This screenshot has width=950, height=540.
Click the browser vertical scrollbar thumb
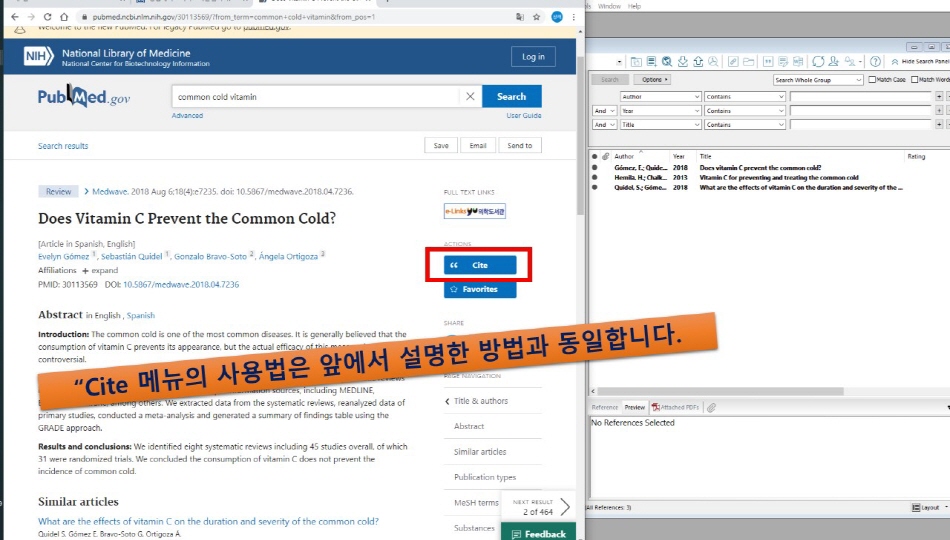pos(580,136)
